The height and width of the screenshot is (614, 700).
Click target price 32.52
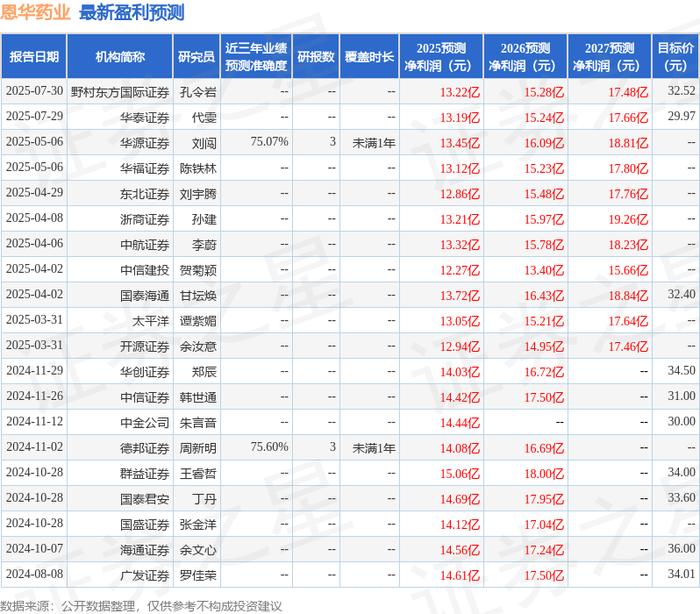pyautogui.click(x=681, y=91)
